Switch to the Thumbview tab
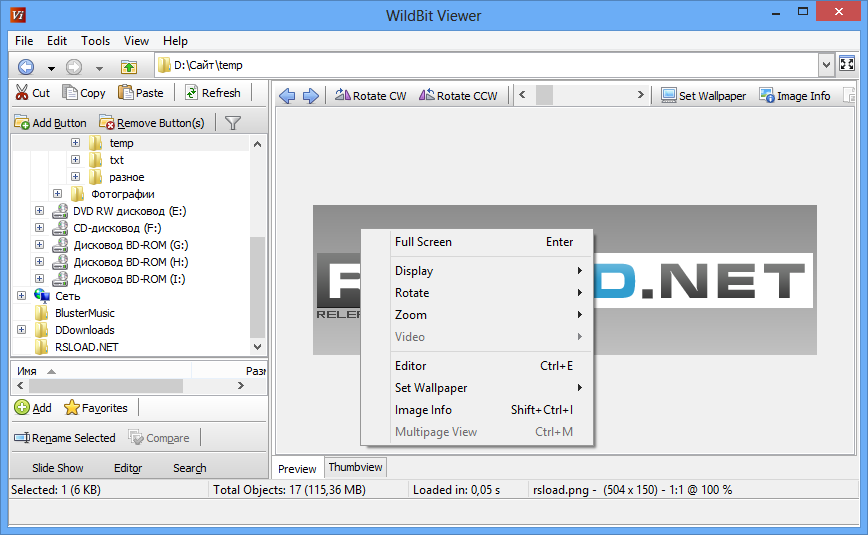Screen dimensions: 868x535 [x=355, y=467]
